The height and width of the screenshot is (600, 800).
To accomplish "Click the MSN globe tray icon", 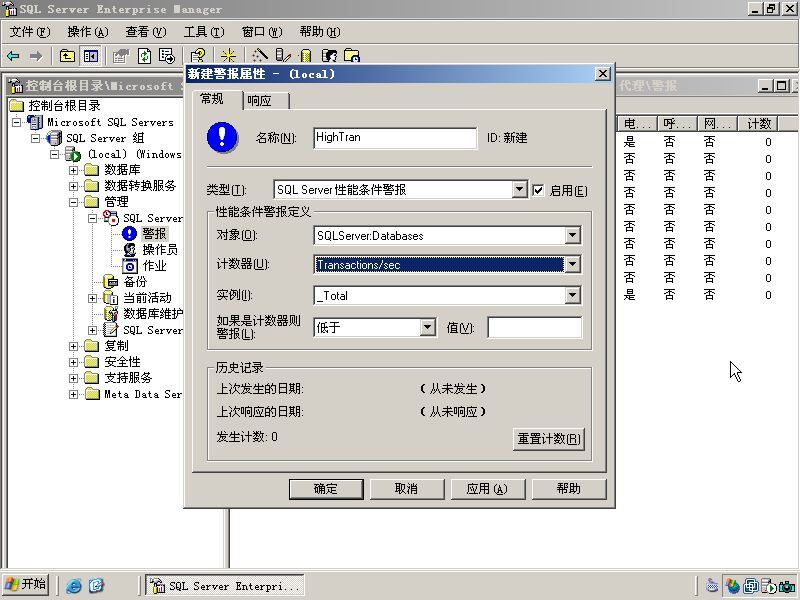I will coord(733,586).
